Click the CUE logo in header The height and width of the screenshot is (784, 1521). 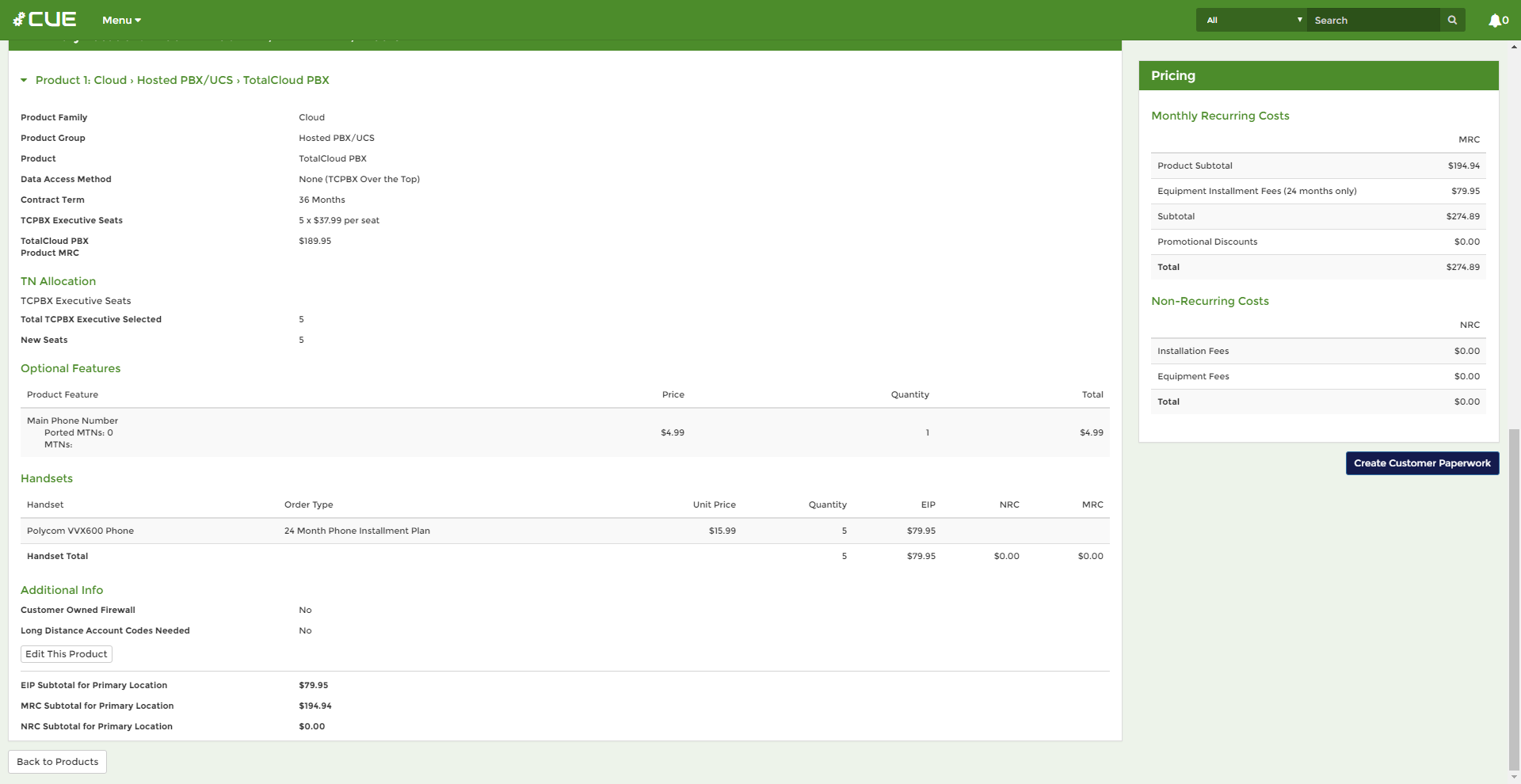click(45, 20)
